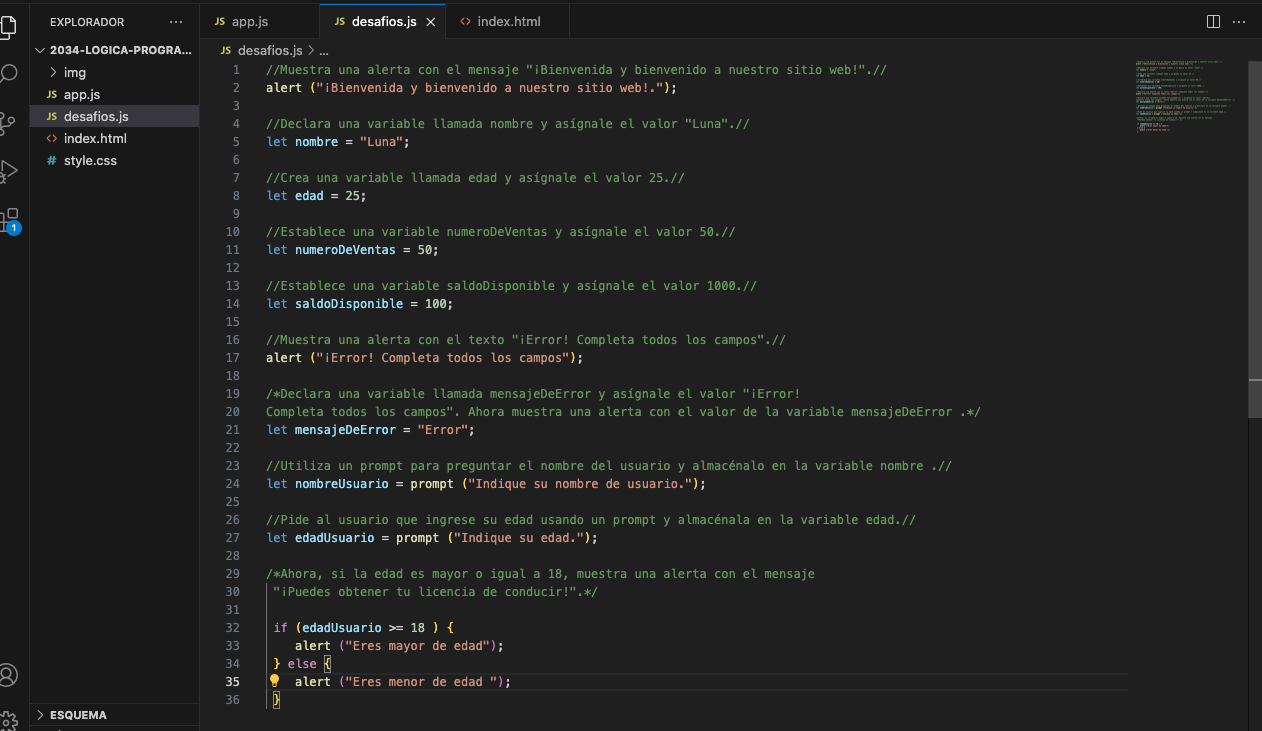Click numeroDeVentas on line 11
Image resolution: width=1262 pixels, height=731 pixels.
(x=345, y=250)
